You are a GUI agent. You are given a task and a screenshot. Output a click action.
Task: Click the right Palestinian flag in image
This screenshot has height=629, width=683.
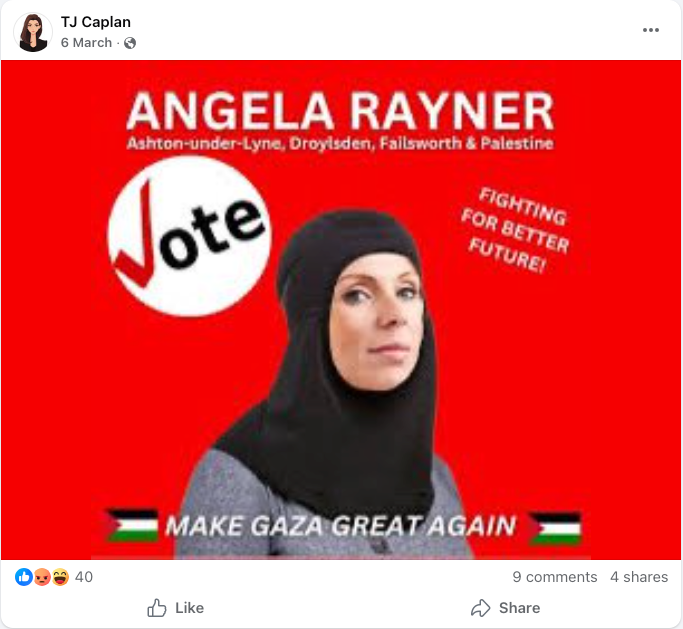pos(555,529)
